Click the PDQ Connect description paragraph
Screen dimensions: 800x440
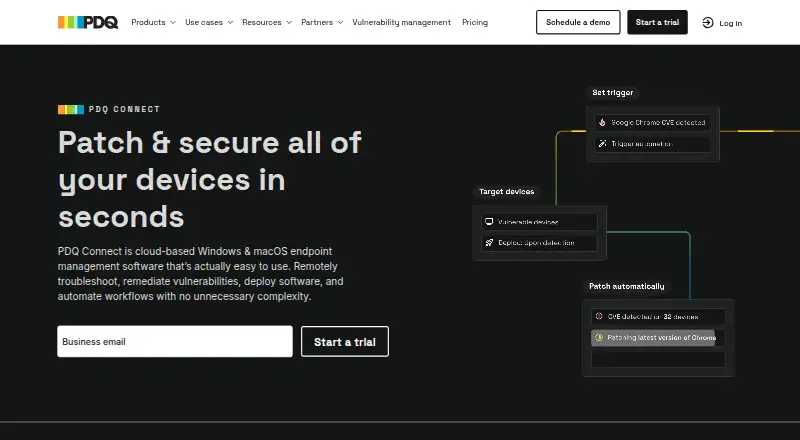(x=201, y=274)
